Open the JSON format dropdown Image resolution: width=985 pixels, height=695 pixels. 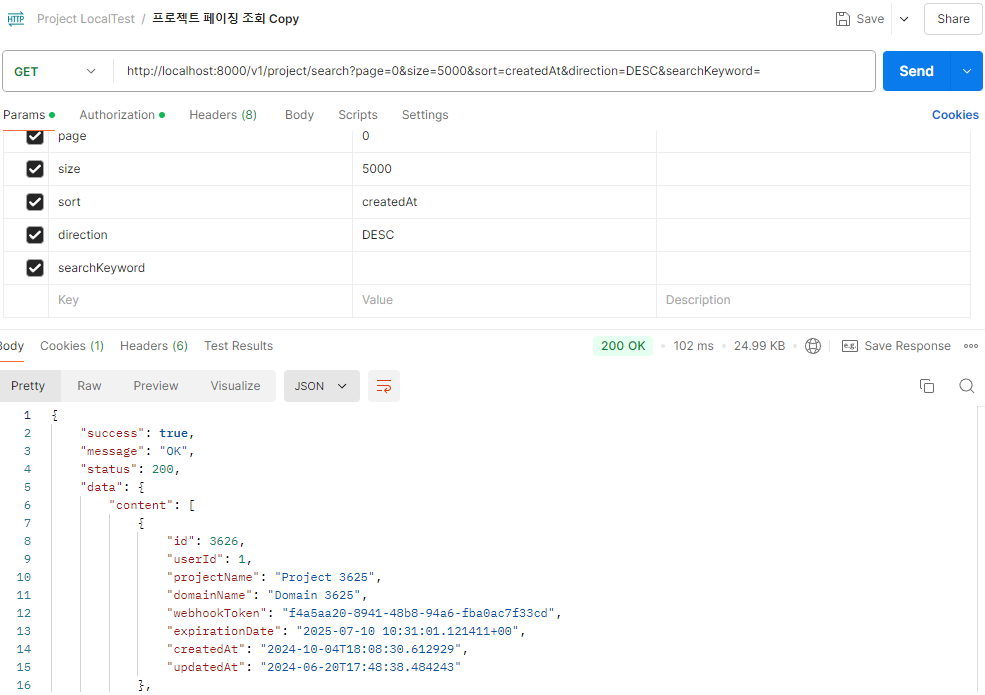pos(321,386)
